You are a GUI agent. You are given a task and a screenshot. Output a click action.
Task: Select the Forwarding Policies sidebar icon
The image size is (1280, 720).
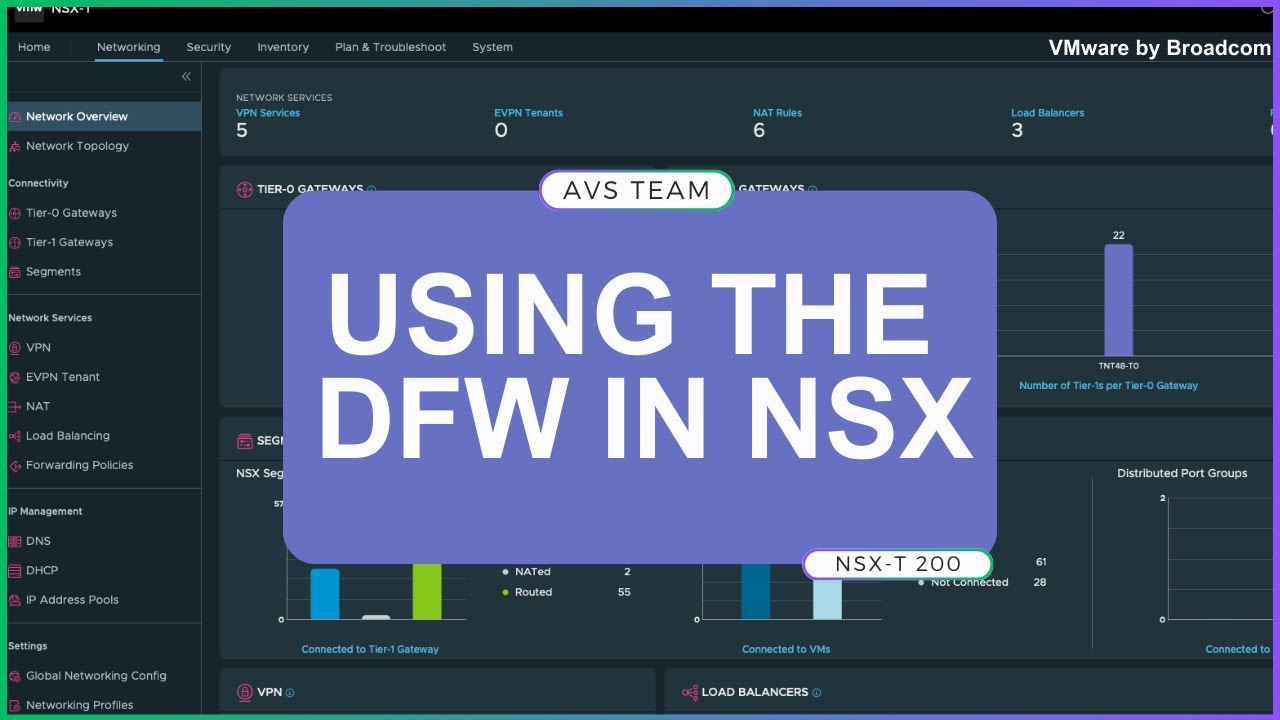[x=15, y=465]
